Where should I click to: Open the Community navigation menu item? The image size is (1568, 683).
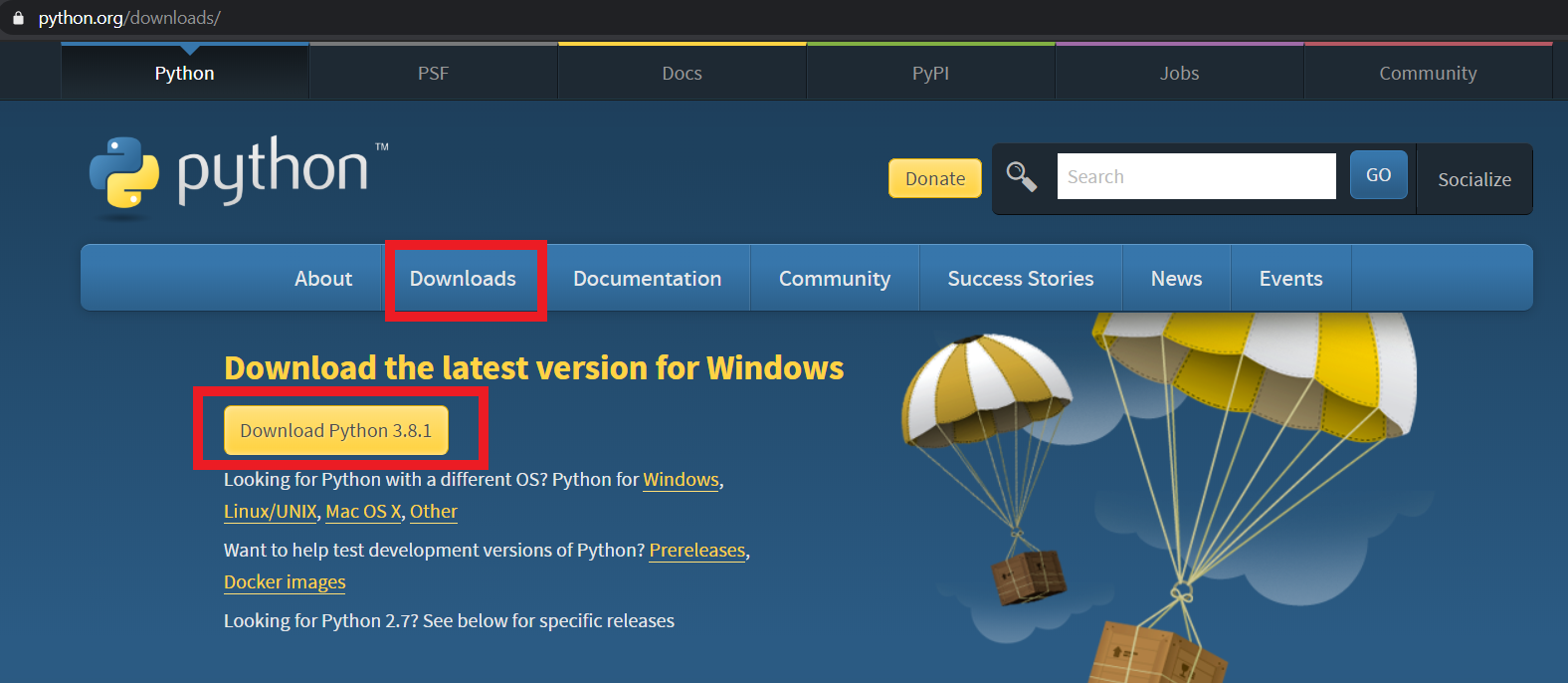(835, 279)
